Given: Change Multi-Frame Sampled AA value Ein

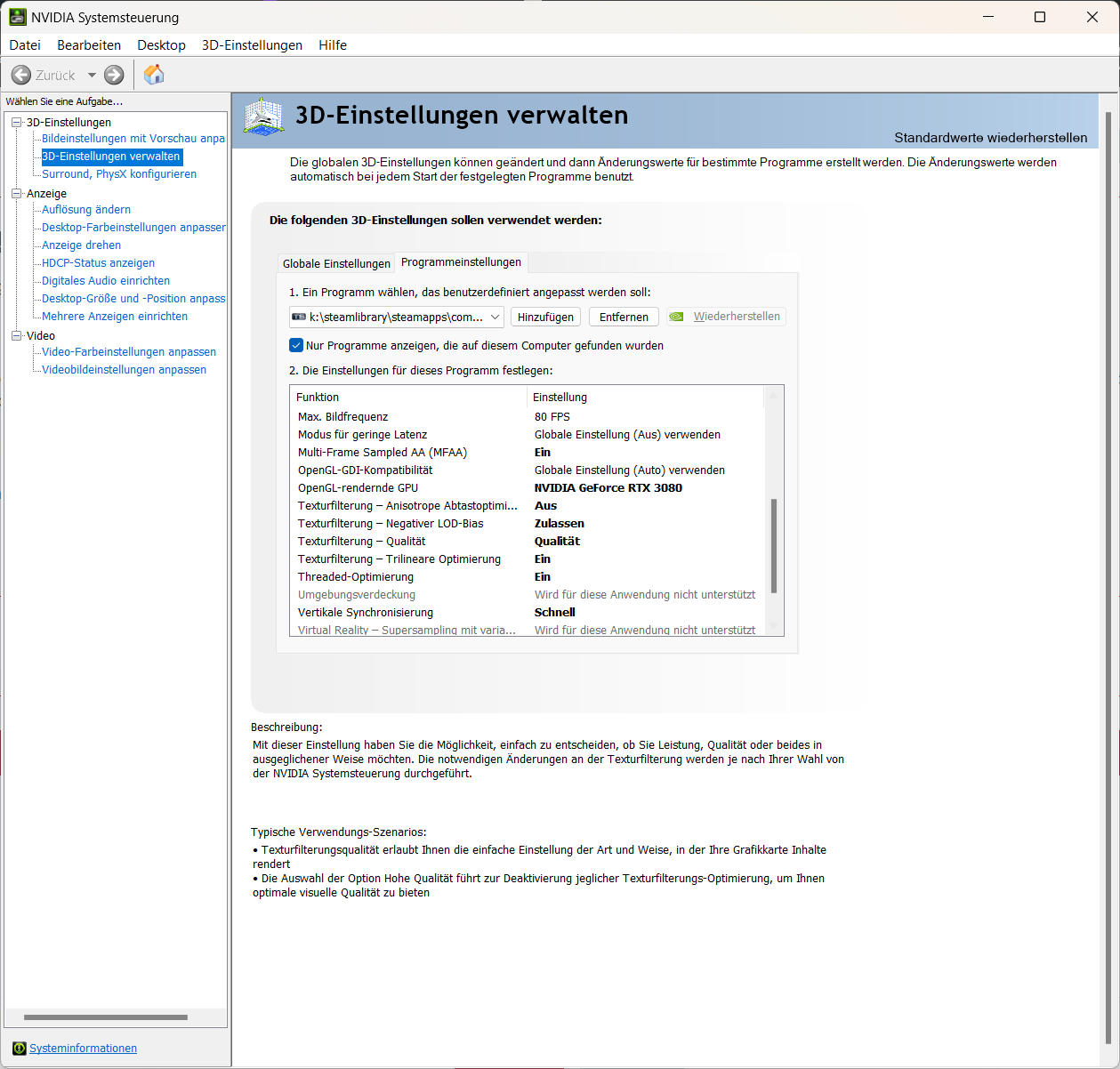Looking at the screenshot, I should 543,453.
